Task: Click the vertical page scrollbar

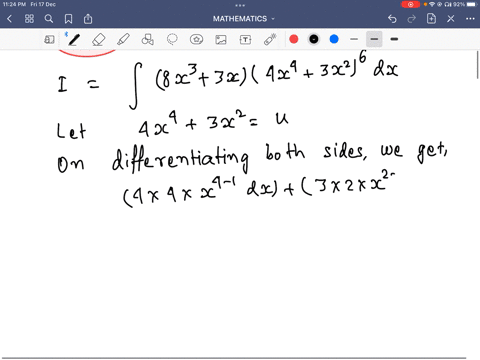Action: pyautogui.click(x=478, y=65)
